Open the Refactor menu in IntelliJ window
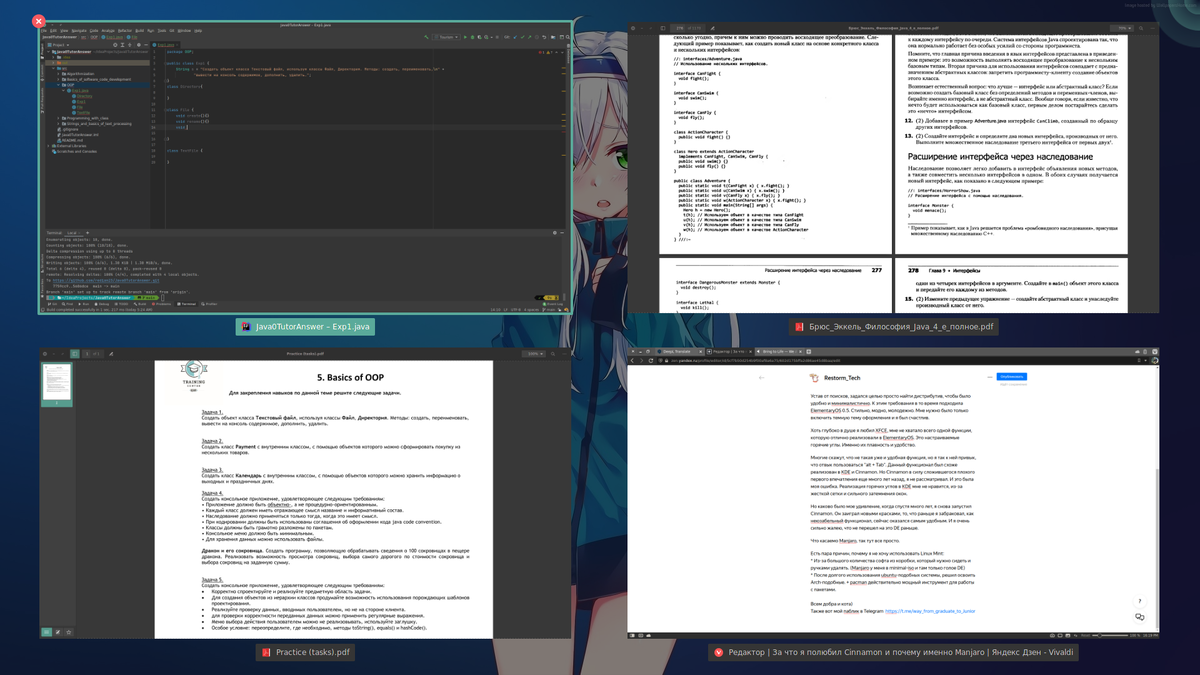The width and height of the screenshot is (1200, 675). click(125, 31)
